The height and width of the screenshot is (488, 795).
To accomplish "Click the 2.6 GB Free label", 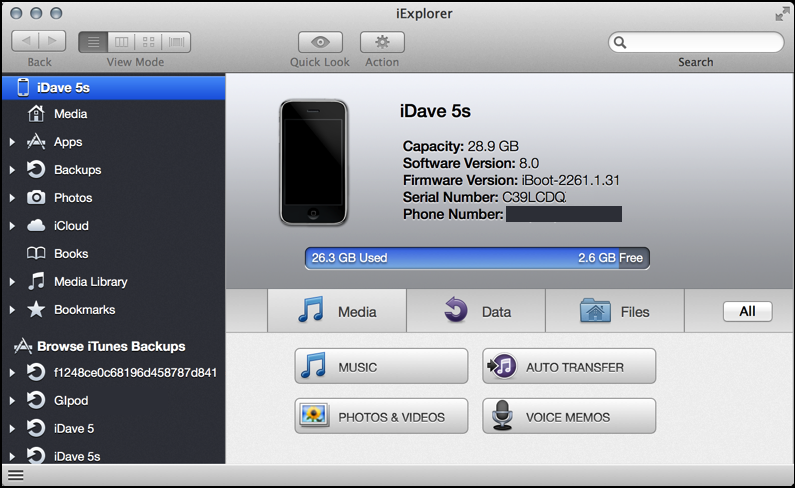I will (x=610, y=258).
